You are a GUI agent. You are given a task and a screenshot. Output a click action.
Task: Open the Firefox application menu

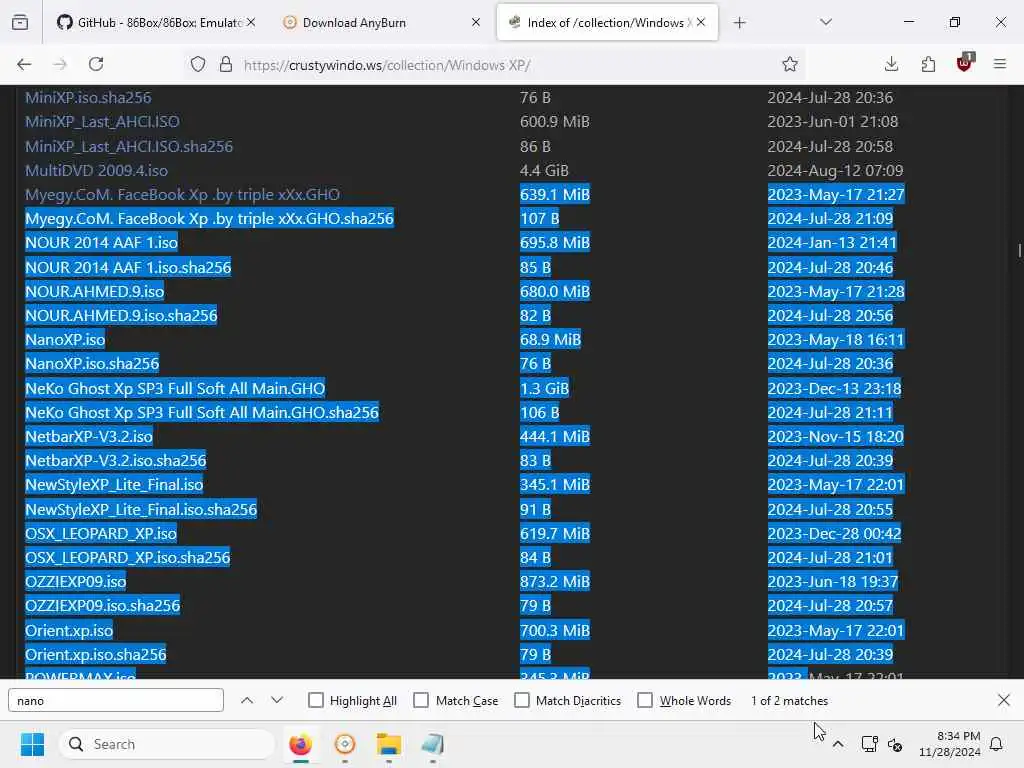[1000, 64]
